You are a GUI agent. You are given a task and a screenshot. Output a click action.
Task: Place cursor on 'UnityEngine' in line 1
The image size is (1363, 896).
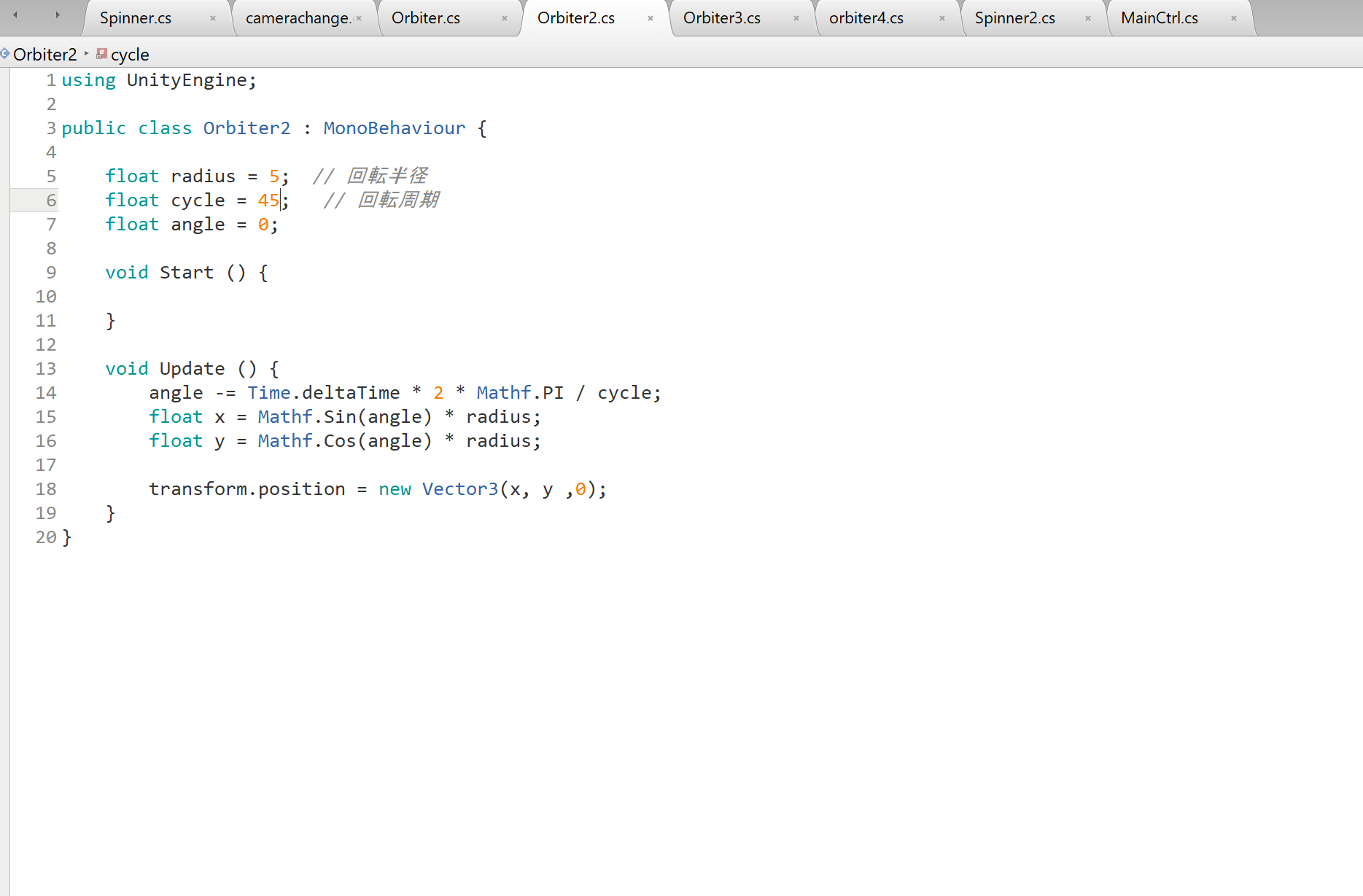[x=187, y=80]
